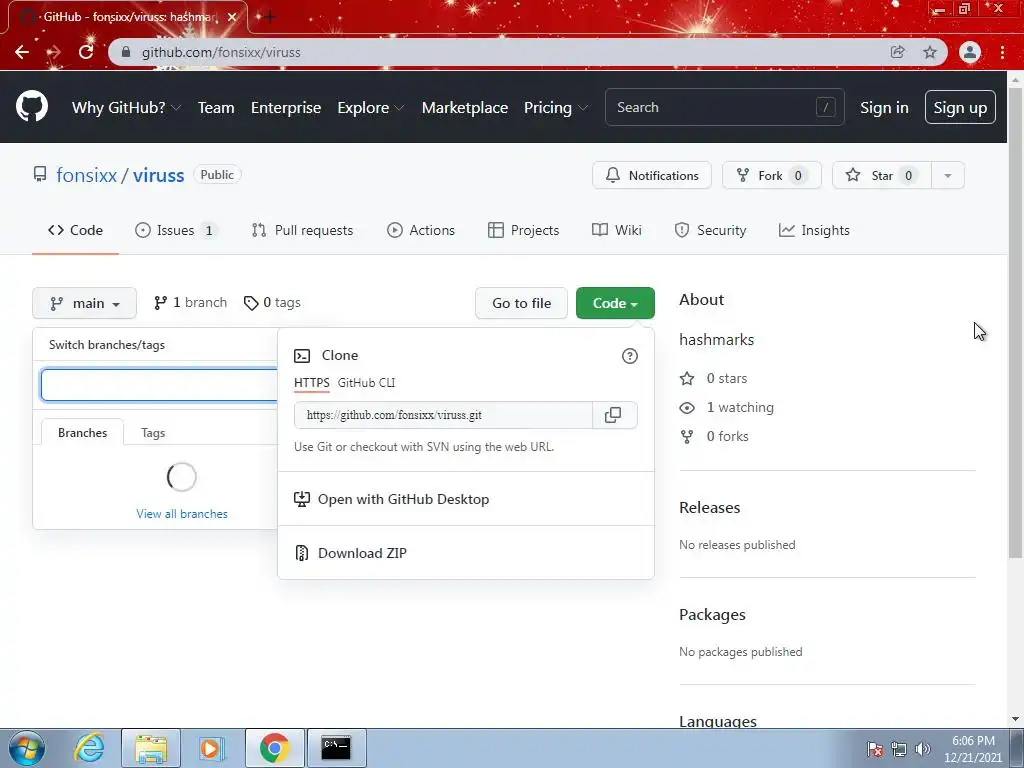1024x768 pixels.
Task: Click the Go to file button
Action: coord(521,303)
